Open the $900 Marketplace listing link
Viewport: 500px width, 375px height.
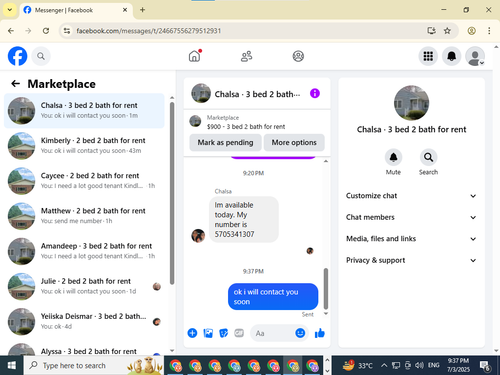coord(246,127)
